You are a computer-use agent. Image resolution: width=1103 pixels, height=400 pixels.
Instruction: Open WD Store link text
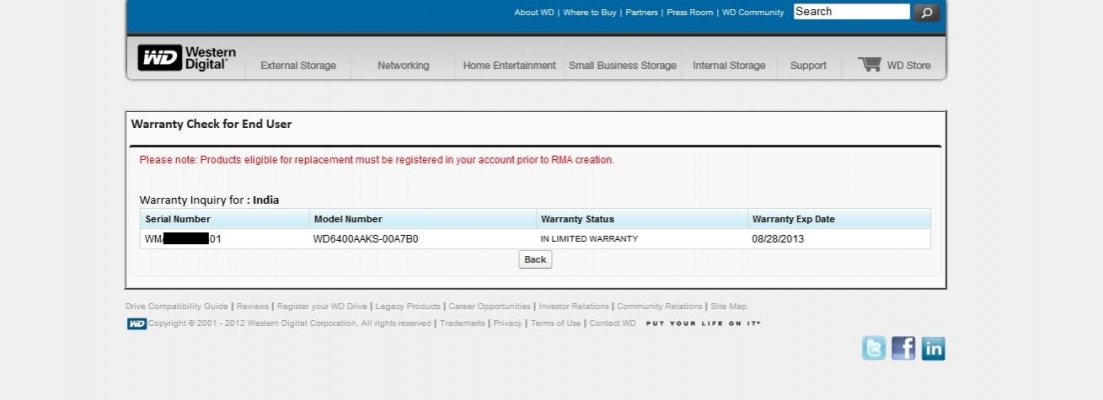(x=908, y=65)
